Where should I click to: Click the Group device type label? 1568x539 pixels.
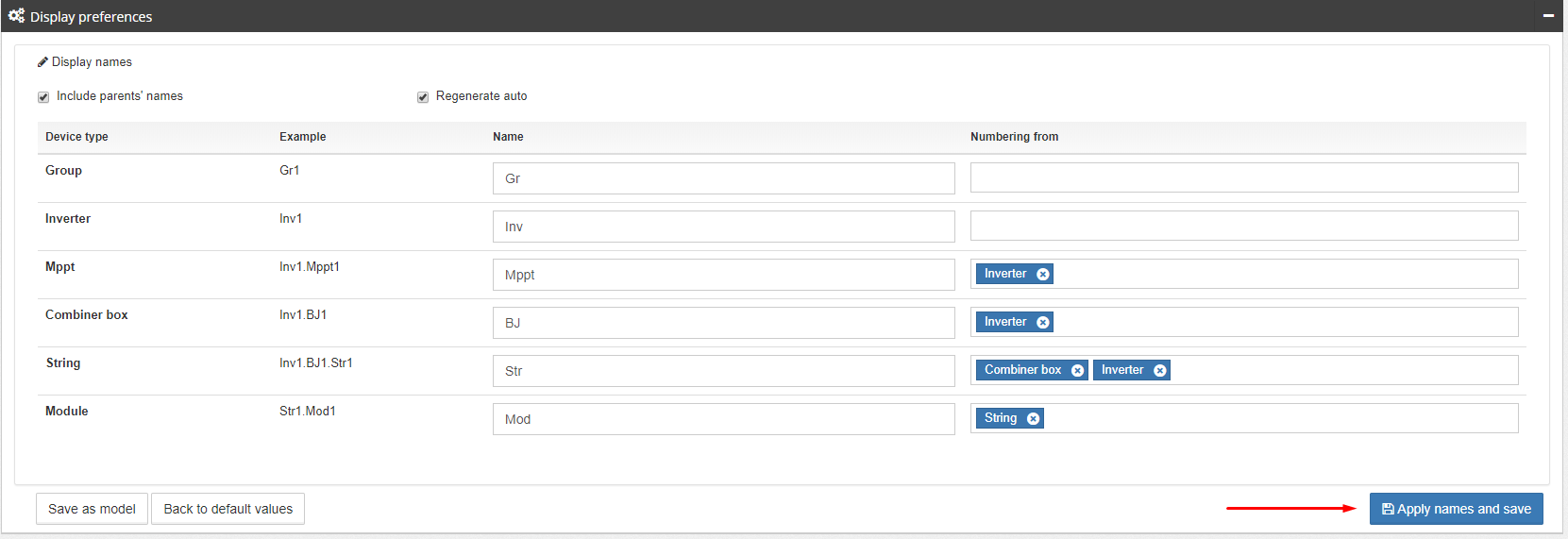63,171
